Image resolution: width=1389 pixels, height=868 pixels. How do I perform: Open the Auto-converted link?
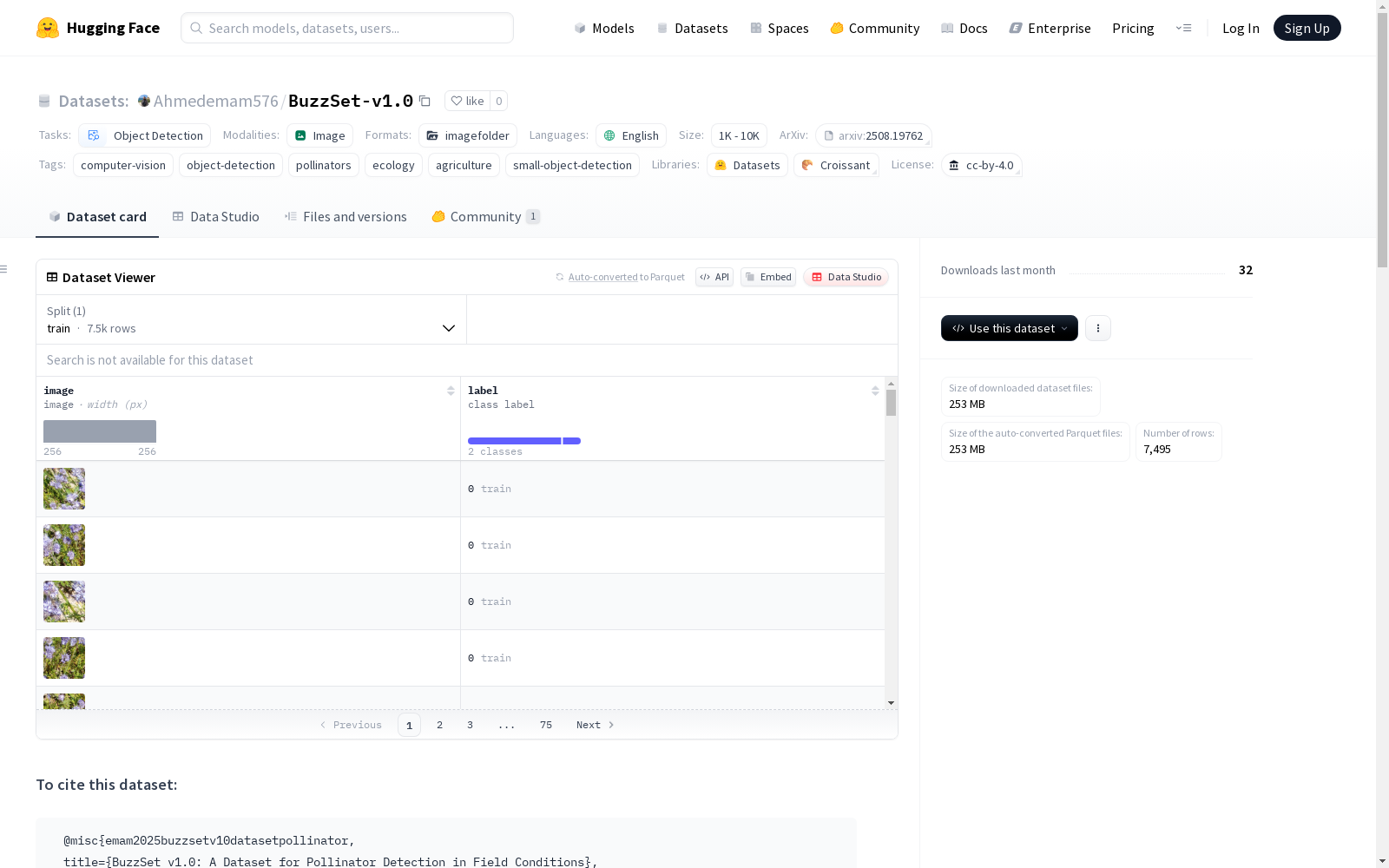coord(602,277)
